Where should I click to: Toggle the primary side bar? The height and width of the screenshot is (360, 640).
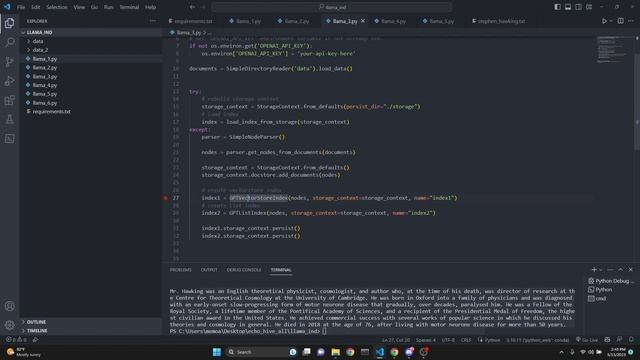pyautogui.click(x=557, y=7)
